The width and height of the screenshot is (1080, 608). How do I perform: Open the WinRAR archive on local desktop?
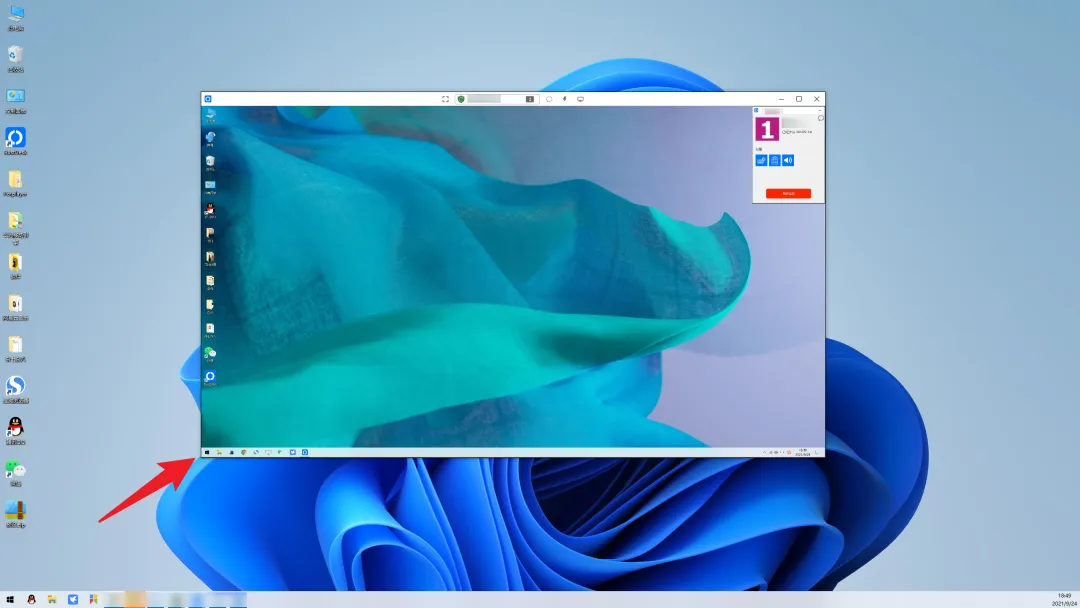15,514
